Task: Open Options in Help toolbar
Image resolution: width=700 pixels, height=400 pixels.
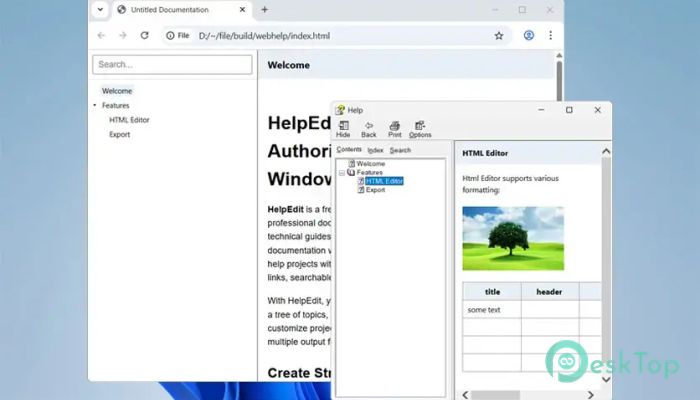Action: pos(420,129)
